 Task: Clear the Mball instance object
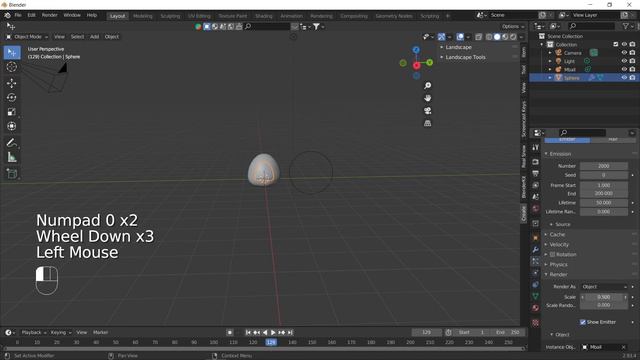tap(624, 347)
